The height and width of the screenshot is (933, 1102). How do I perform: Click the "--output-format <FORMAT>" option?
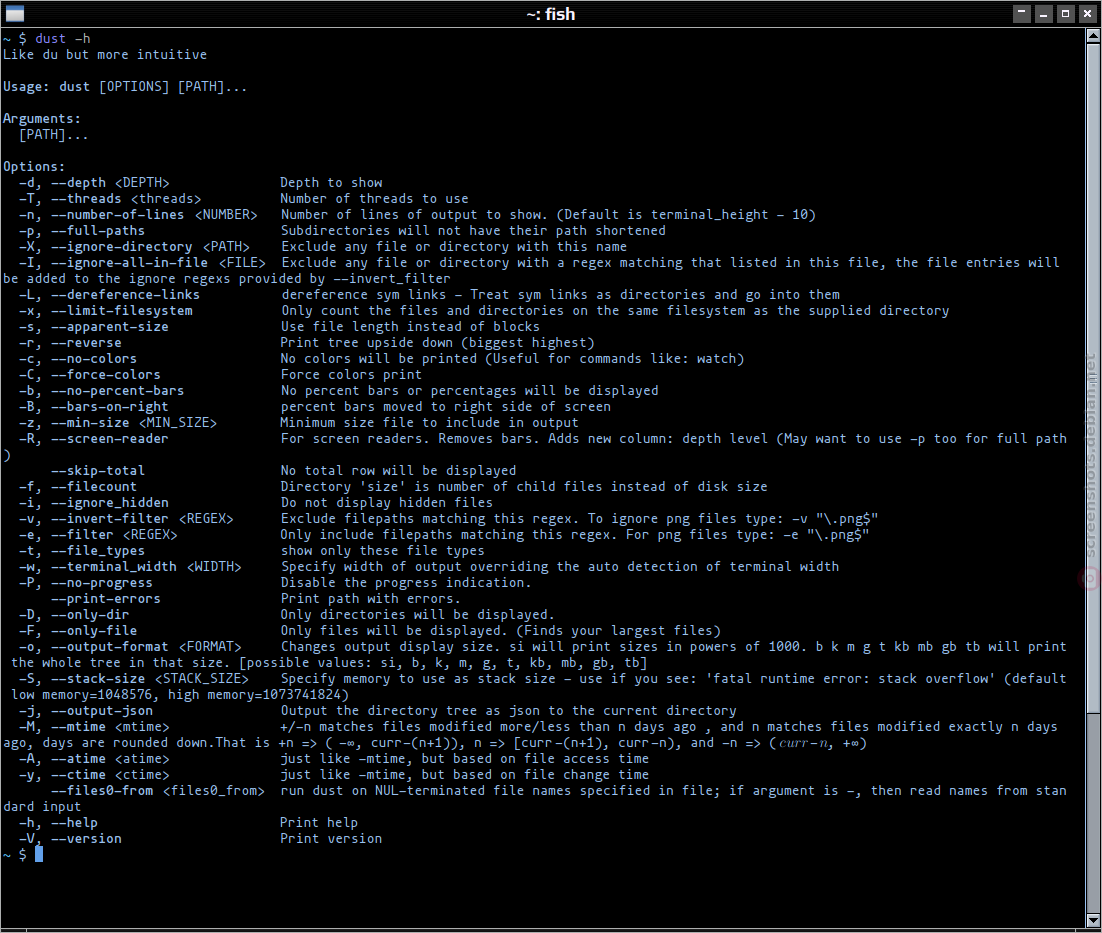pyautogui.click(x=145, y=647)
